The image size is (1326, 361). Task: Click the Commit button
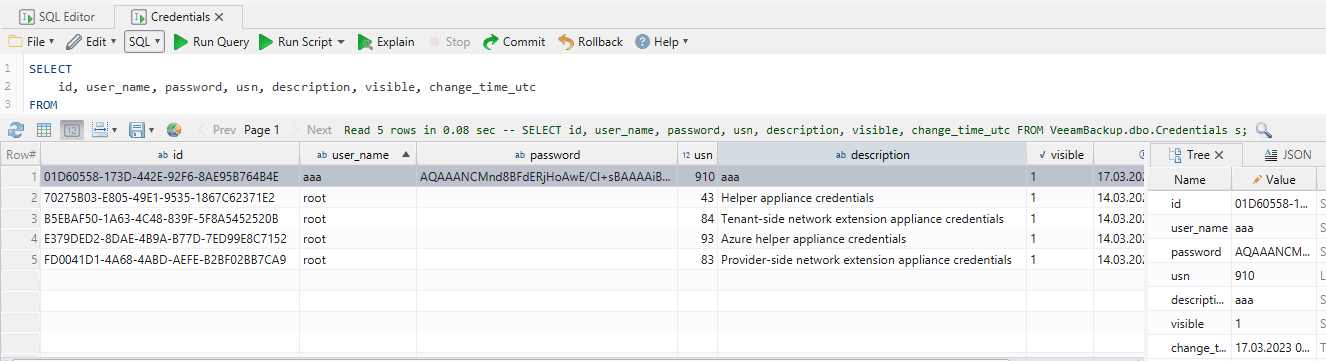tap(514, 42)
